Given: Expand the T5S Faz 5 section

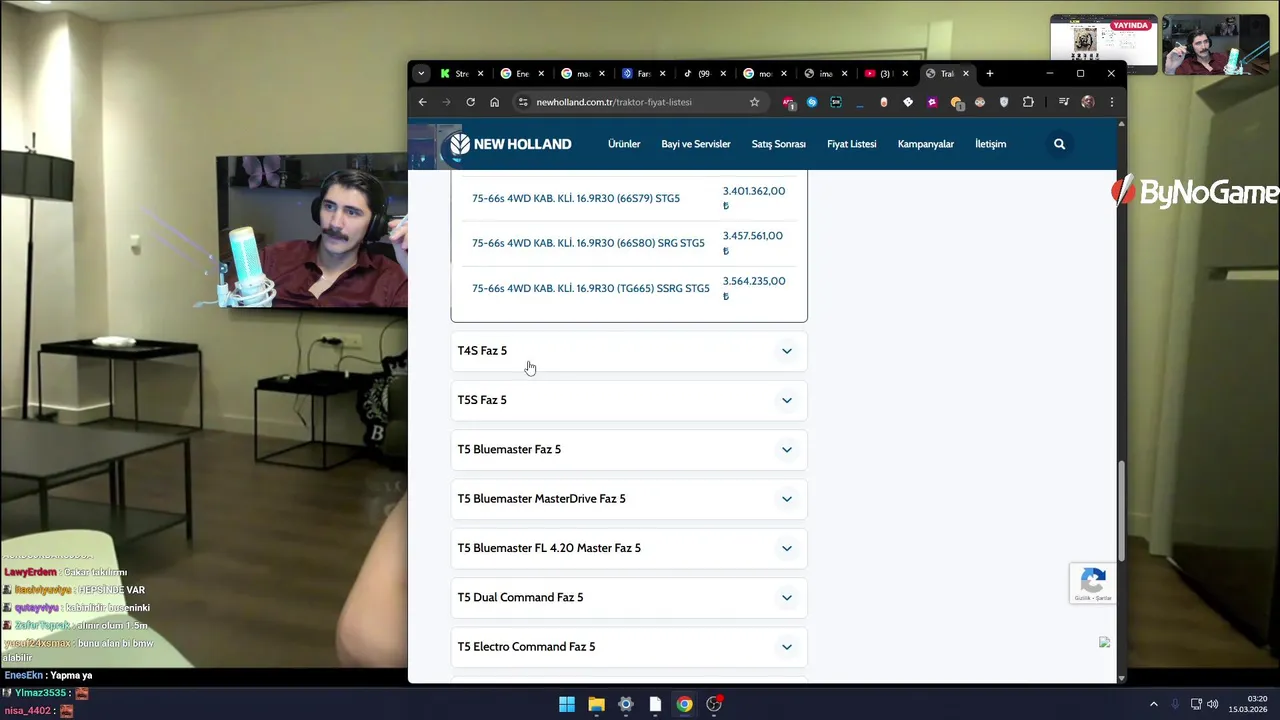Looking at the screenshot, I should 629,400.
